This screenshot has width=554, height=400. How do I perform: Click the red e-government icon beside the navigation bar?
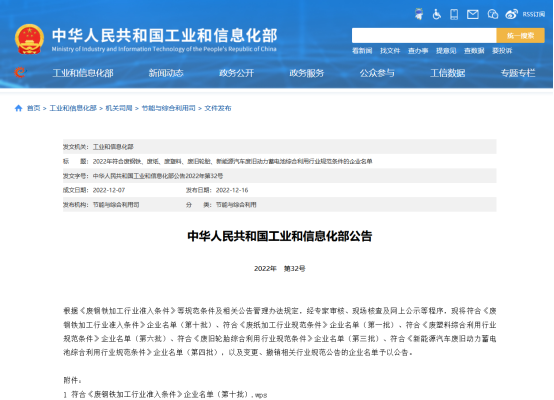[20, 72]
